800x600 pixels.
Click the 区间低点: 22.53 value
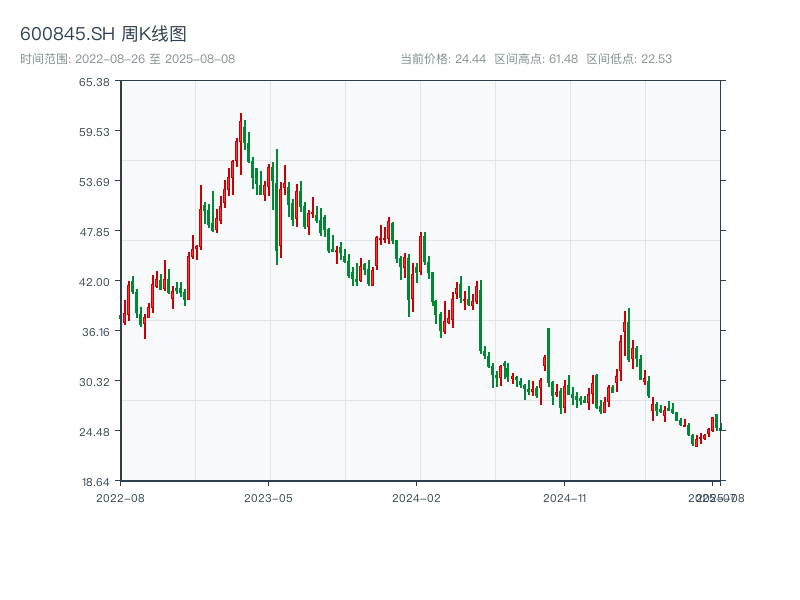629,59
